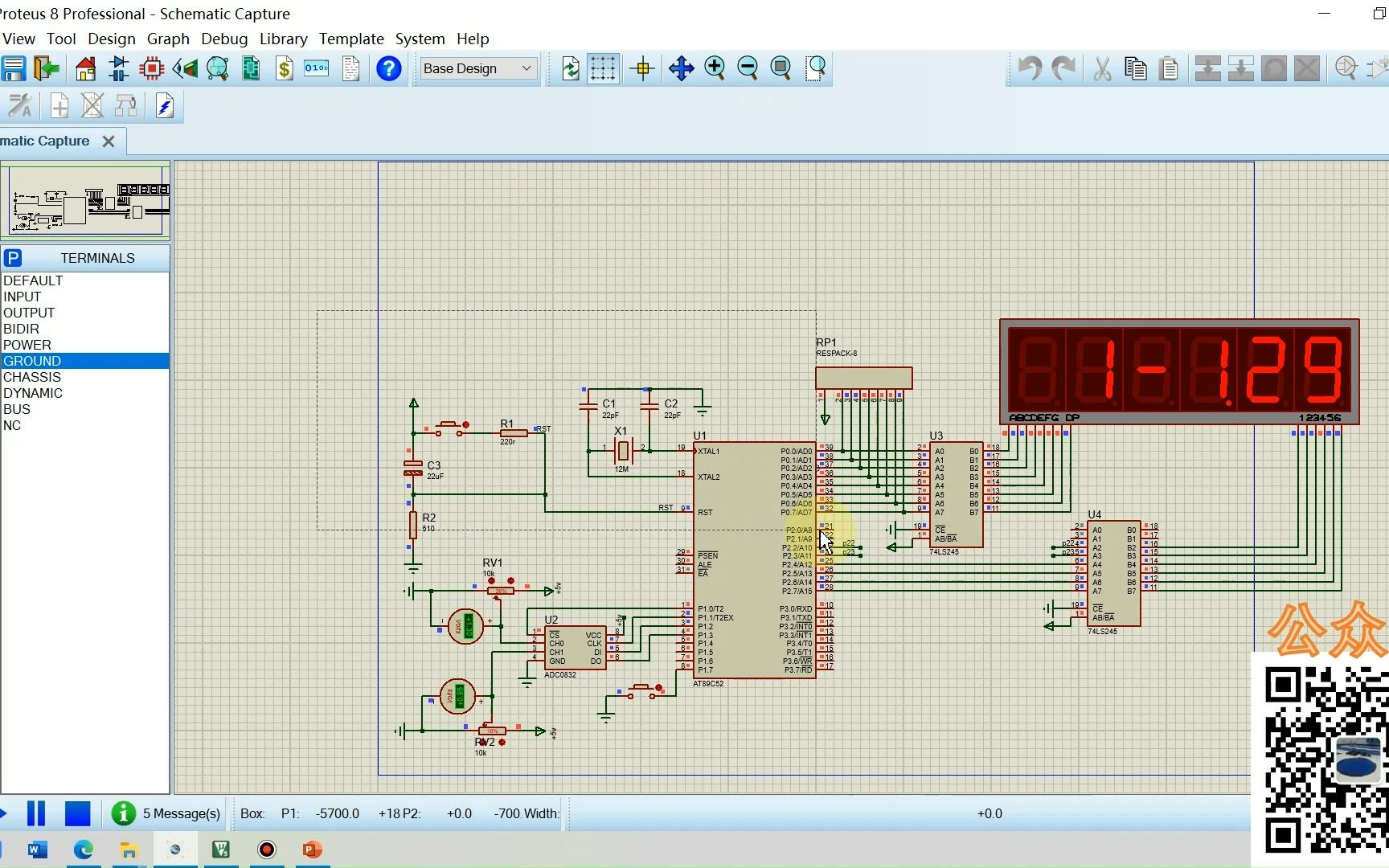Click the Zoom to area icon
The height and width of the screenshot is (868, 1389).
816,68
